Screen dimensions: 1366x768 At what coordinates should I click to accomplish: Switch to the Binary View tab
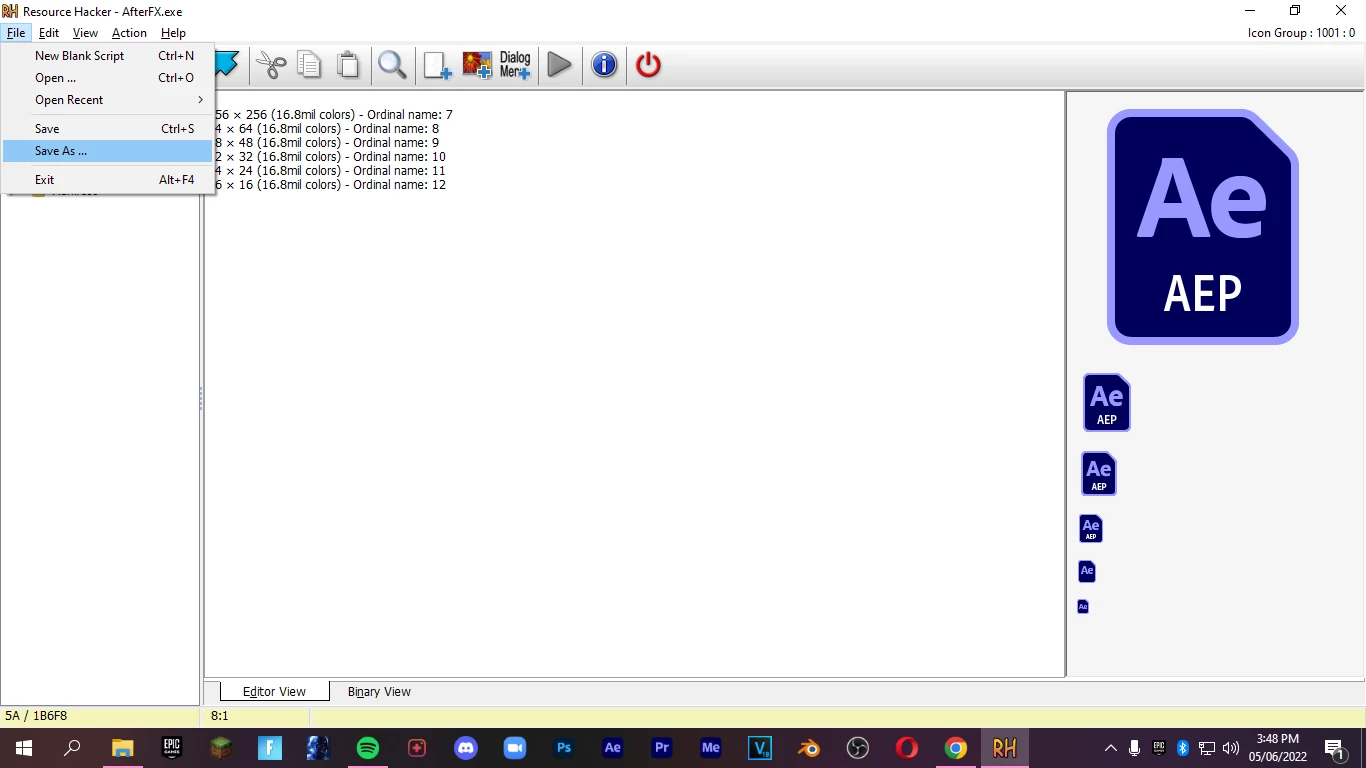(x=379, y=691)
